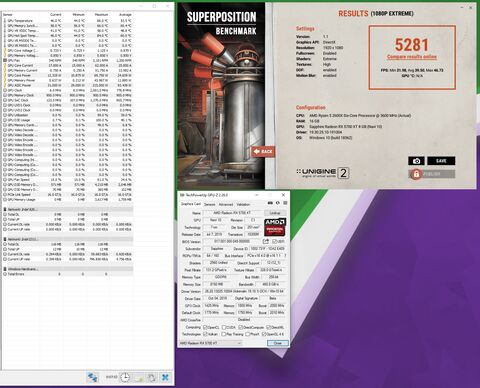Click the bus interface question mark in GPU-Z
The height and width of the screenshot is (388, 480).
tap(285, 256)
